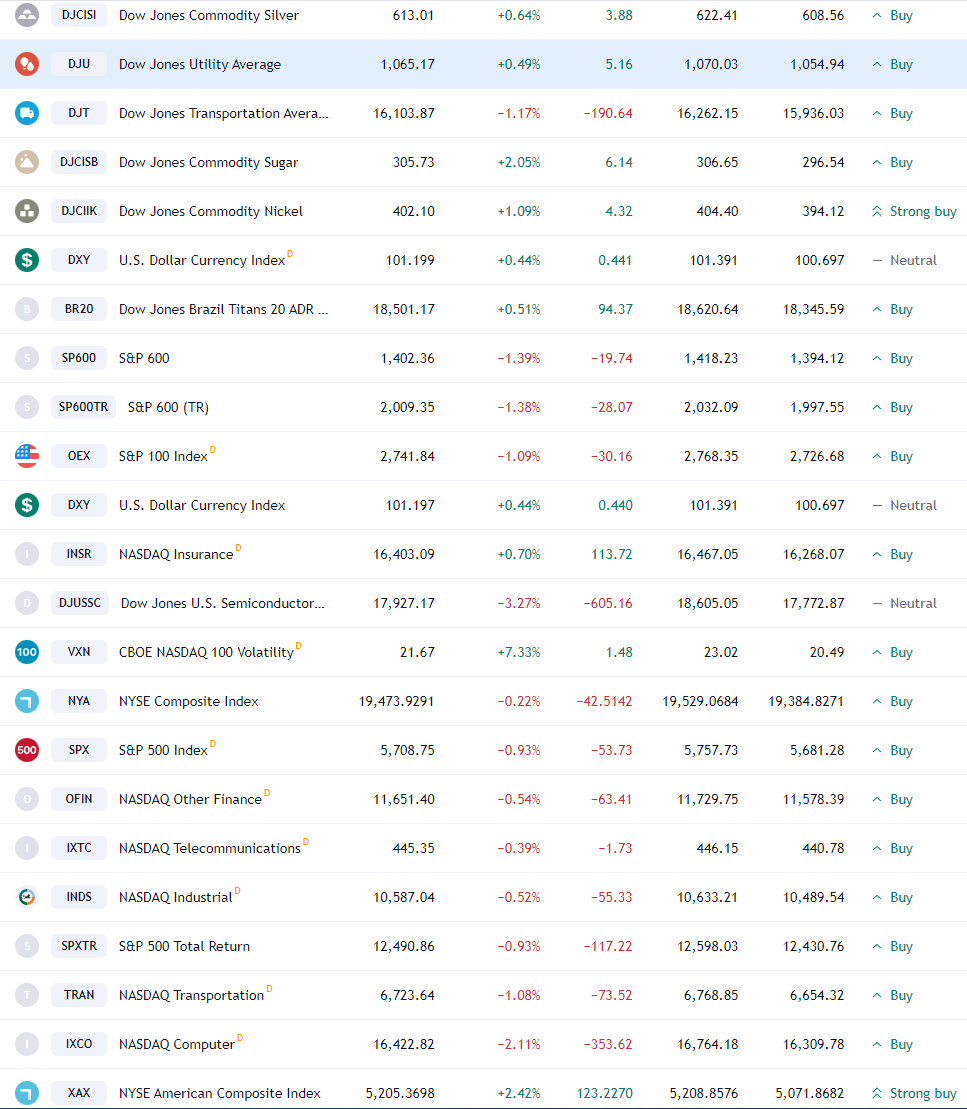Open the SP600TR ticker badge

[83, 407]
